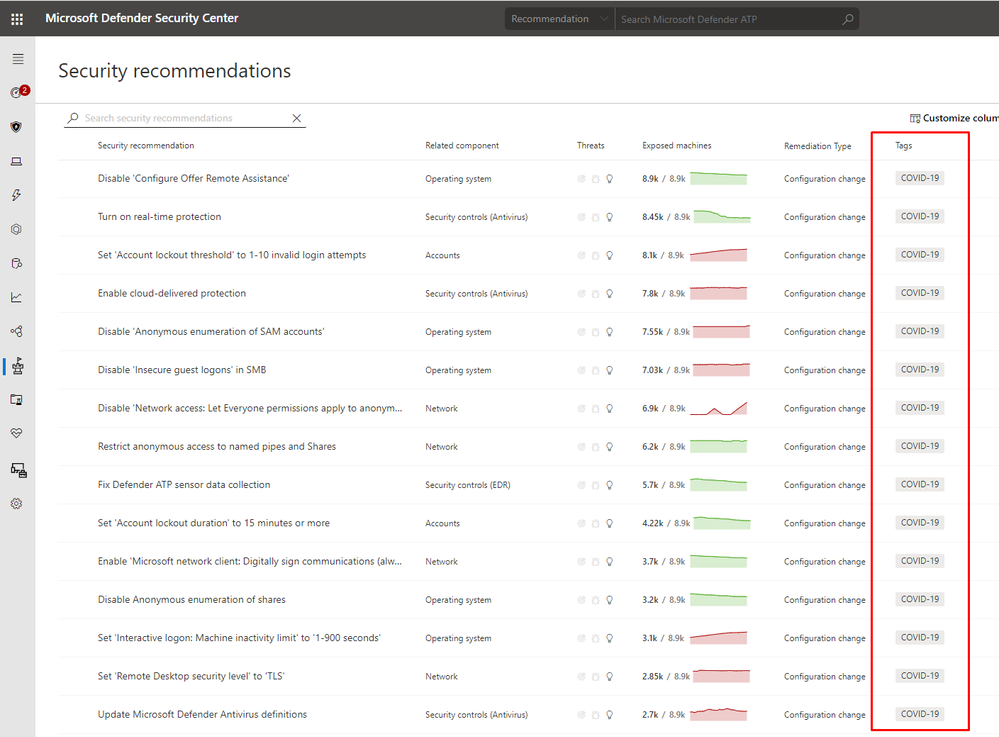Open Disable 'Network access: Let Everyone permissions' row

(x=250, y=408)
